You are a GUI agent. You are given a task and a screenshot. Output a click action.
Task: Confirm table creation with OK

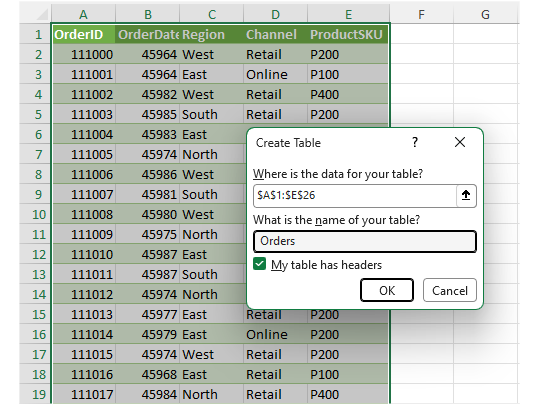(387, 290)
